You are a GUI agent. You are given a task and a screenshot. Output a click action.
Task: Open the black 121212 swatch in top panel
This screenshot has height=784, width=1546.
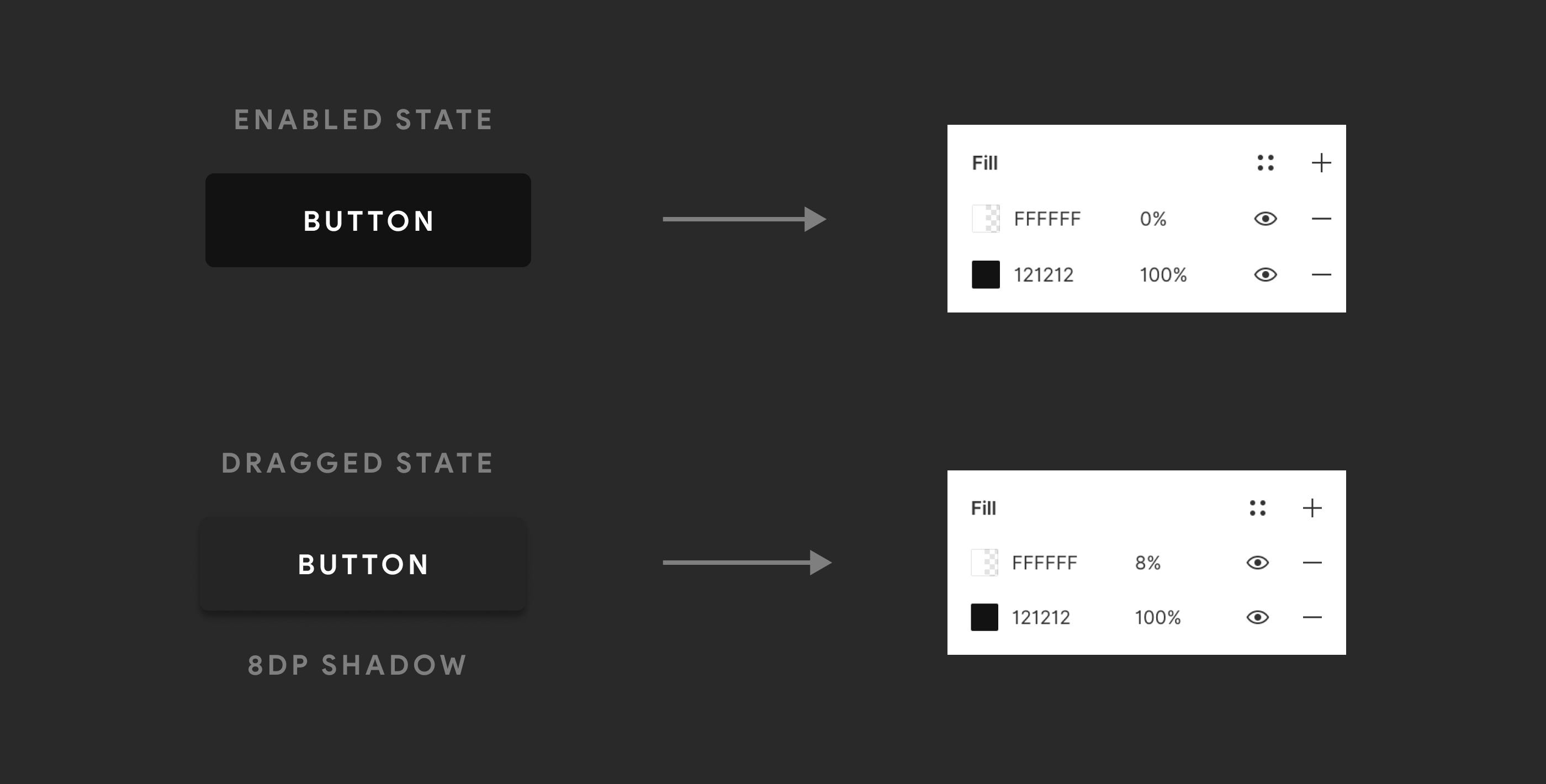tap(986, 274)
